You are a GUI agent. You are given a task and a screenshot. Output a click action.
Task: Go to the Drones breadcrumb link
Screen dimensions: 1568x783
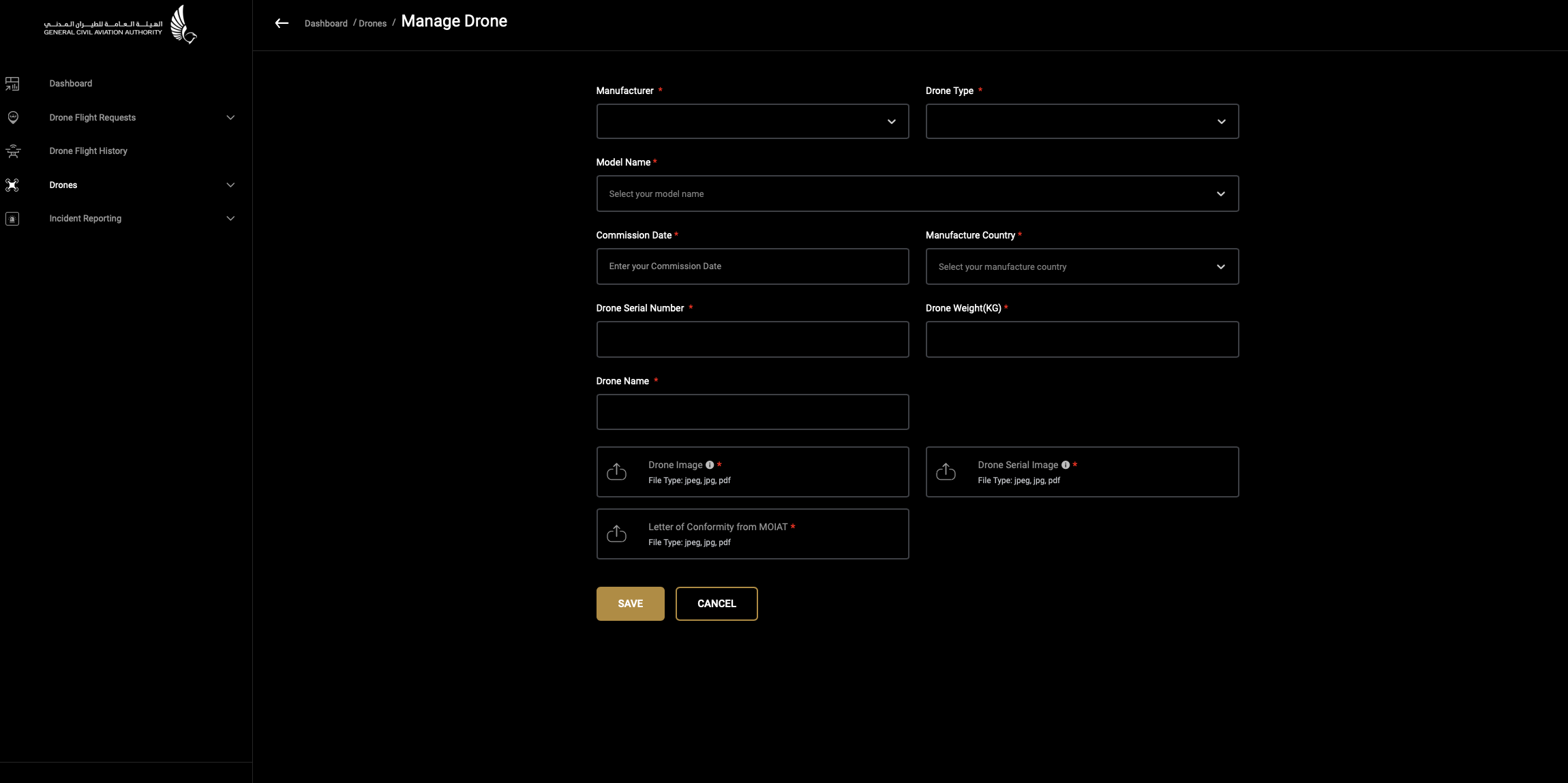click(x=372, y=23)
